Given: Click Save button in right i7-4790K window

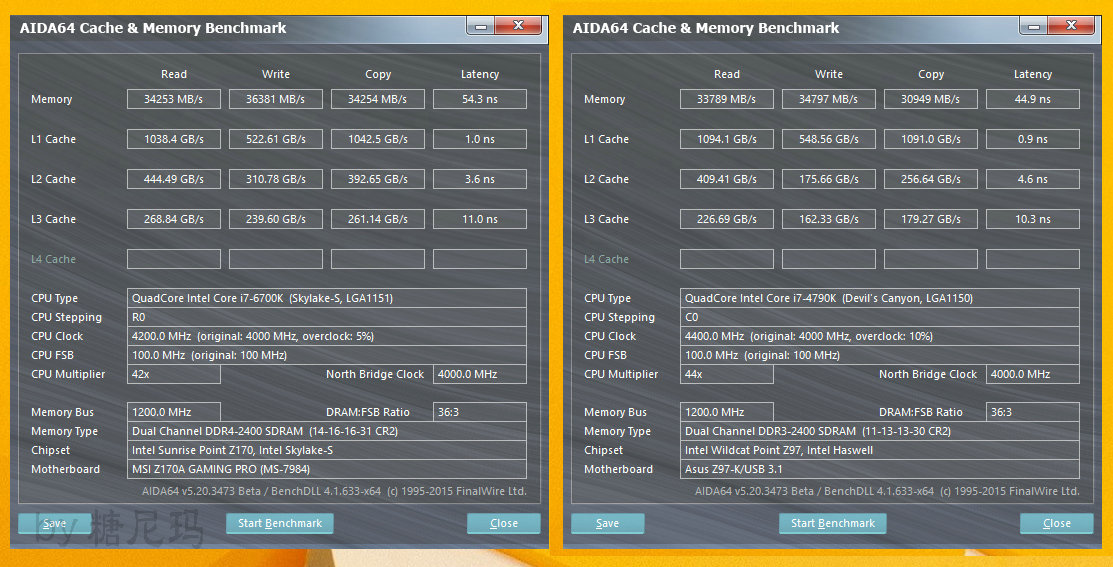Looking at the screenshot, I should pyautogui.click(x=608, y=524).
